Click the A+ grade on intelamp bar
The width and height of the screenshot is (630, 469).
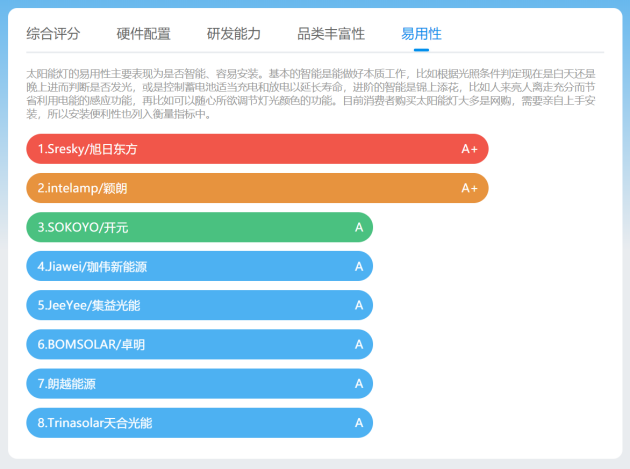click(469, 188)
